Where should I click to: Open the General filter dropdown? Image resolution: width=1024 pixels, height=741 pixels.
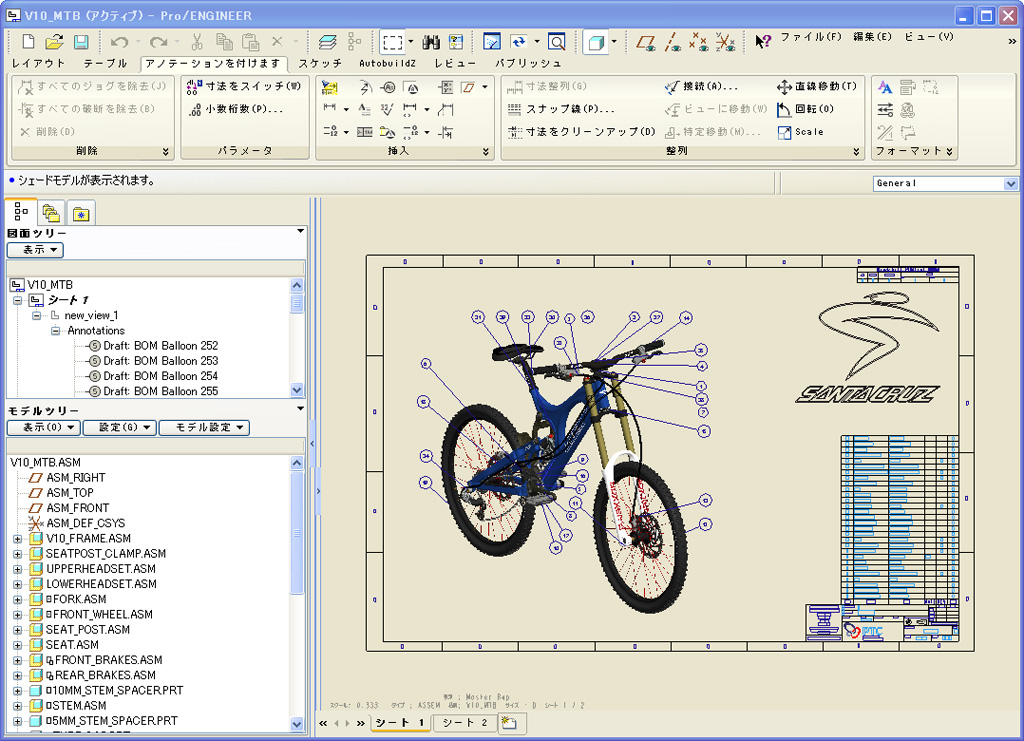1010,184
